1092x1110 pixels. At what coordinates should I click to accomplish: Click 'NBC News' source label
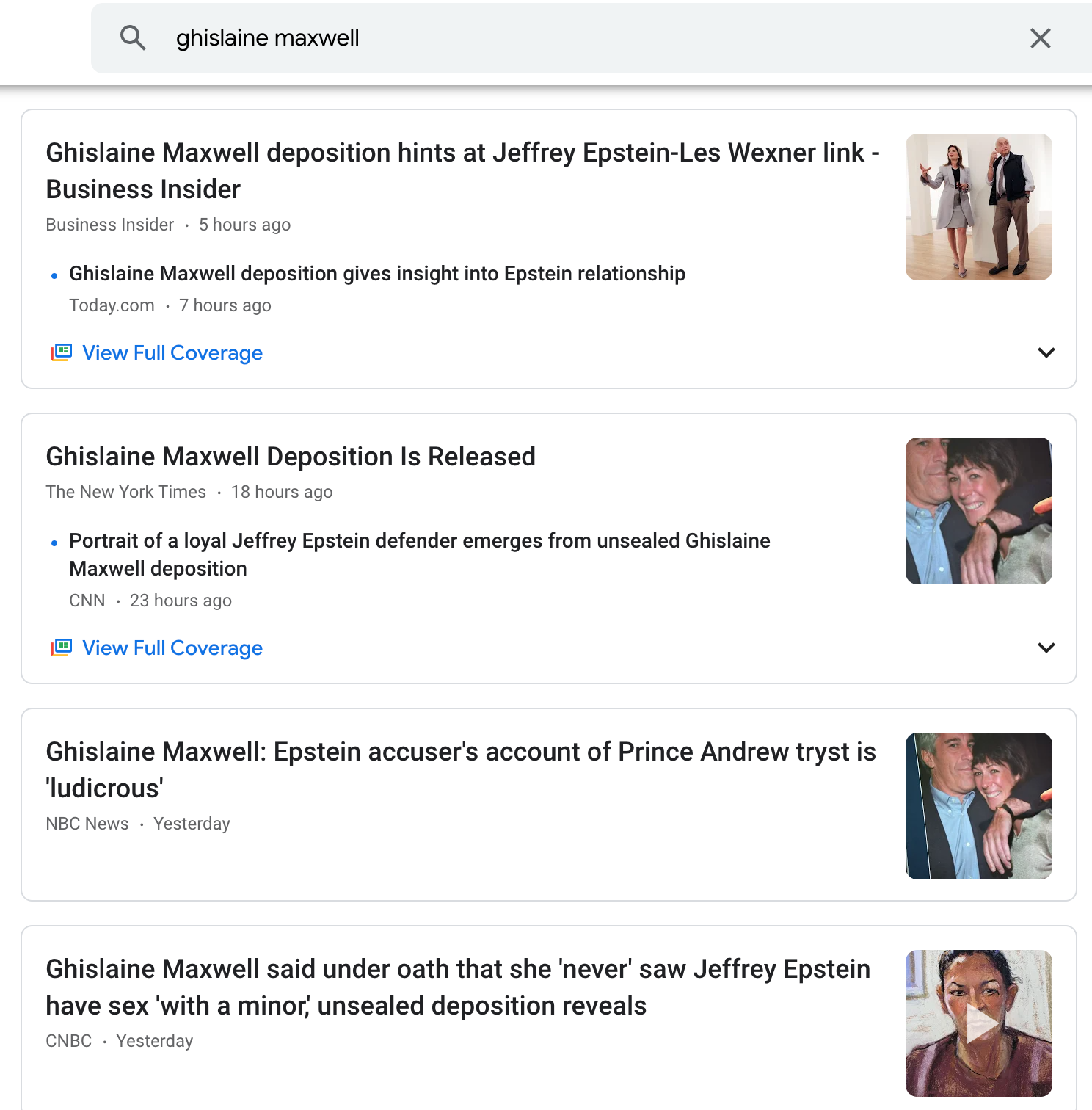tap(87, 824)
